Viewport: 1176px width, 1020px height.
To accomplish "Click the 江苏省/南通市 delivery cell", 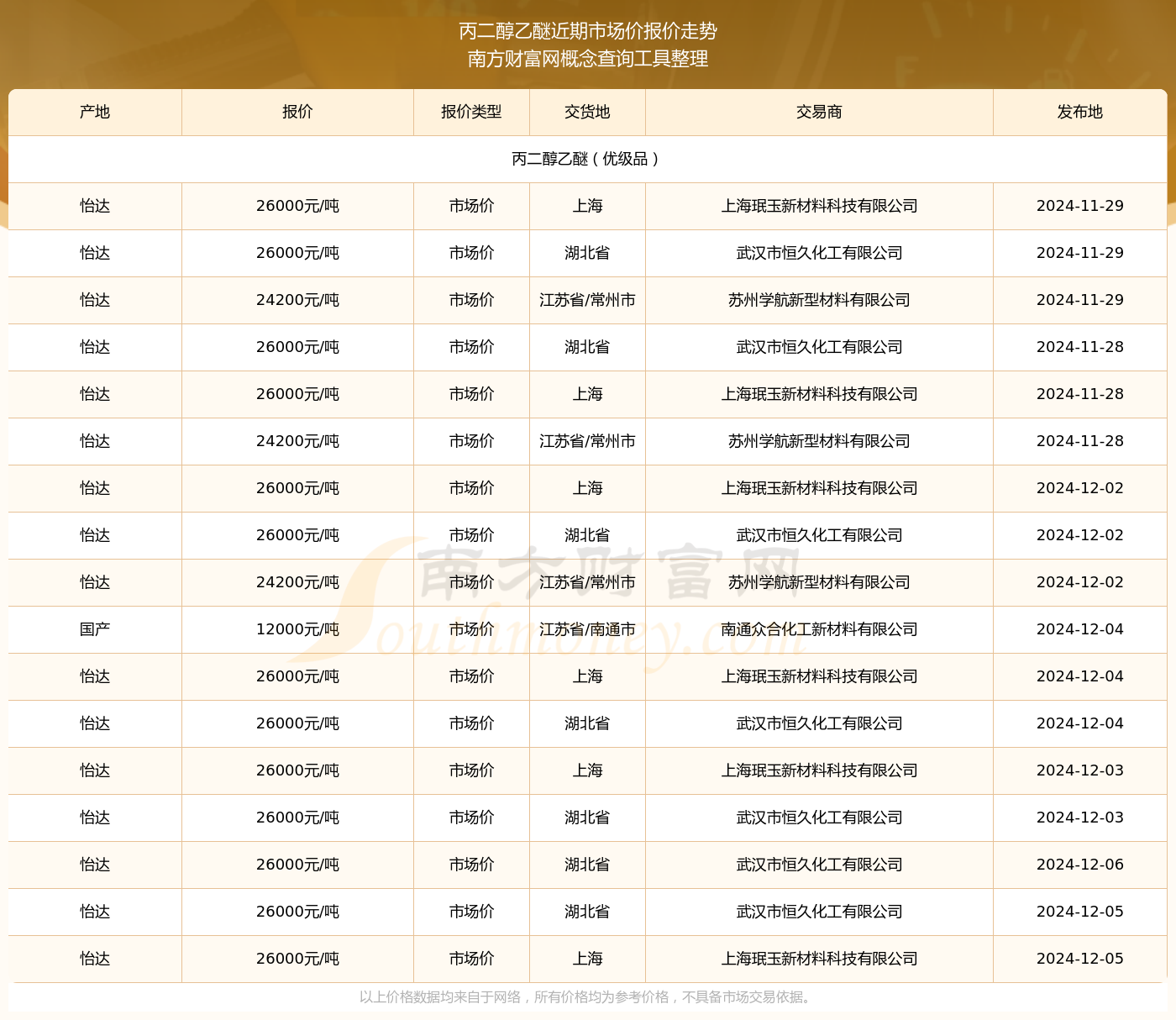I will [587, 629].
